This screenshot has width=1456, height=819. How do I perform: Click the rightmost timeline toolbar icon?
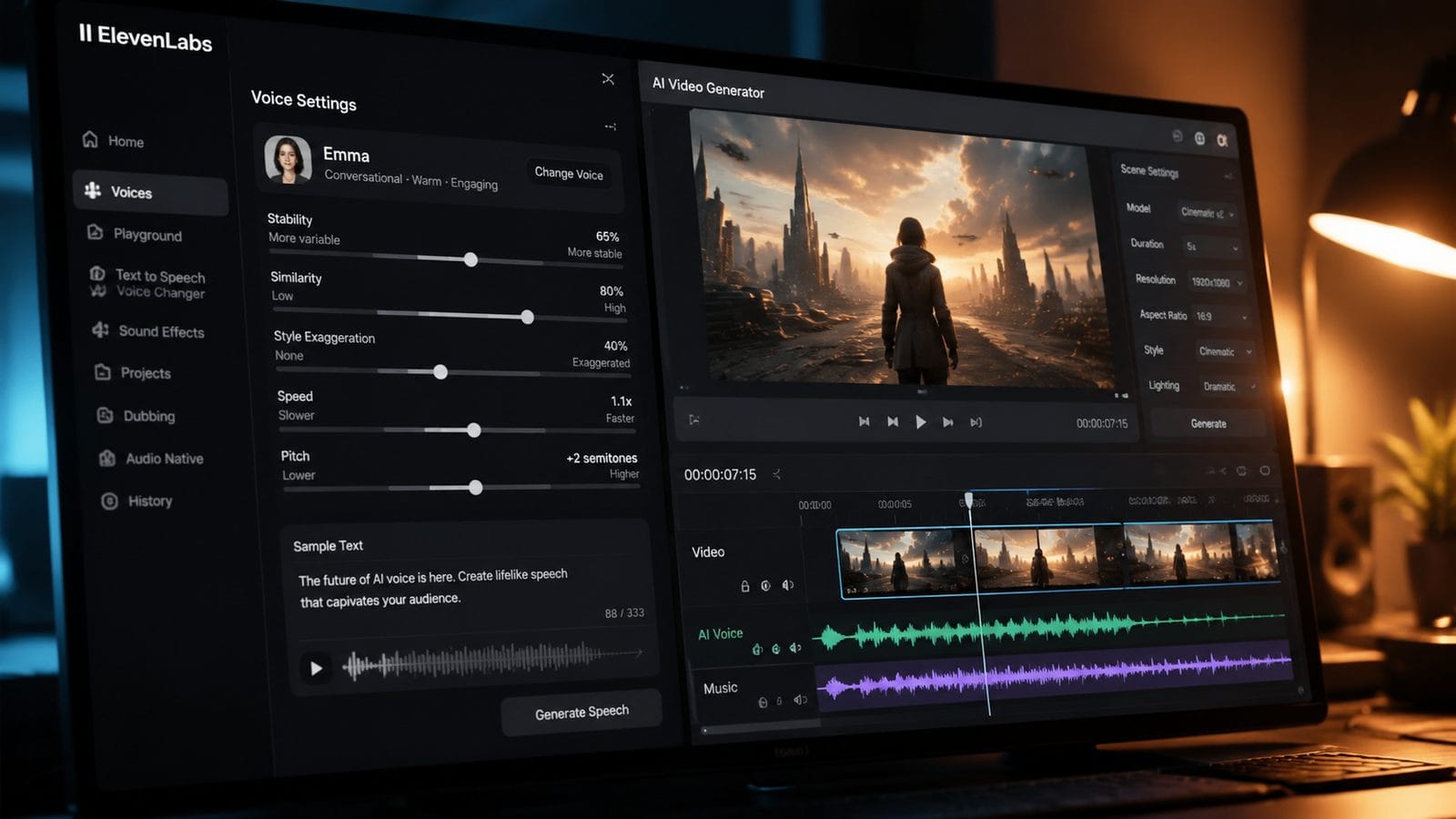tap(1264, 470)
